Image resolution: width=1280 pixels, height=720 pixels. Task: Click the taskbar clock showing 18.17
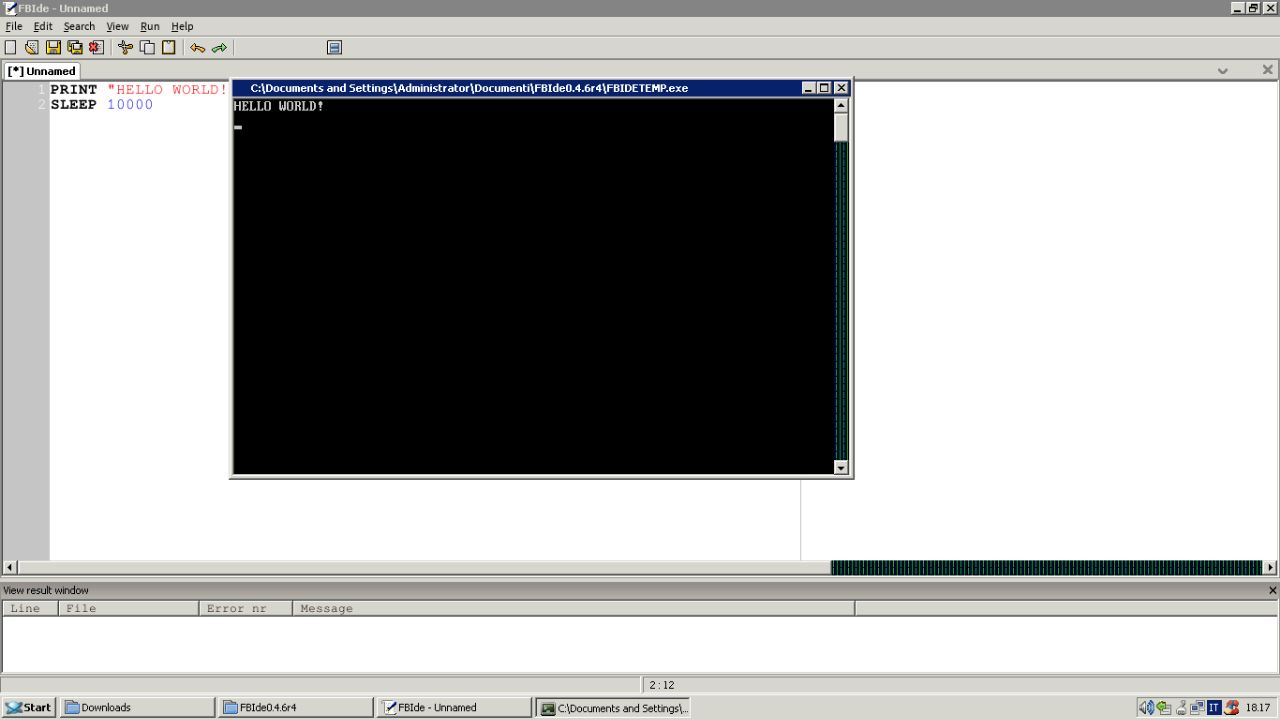click(1257, 707)
